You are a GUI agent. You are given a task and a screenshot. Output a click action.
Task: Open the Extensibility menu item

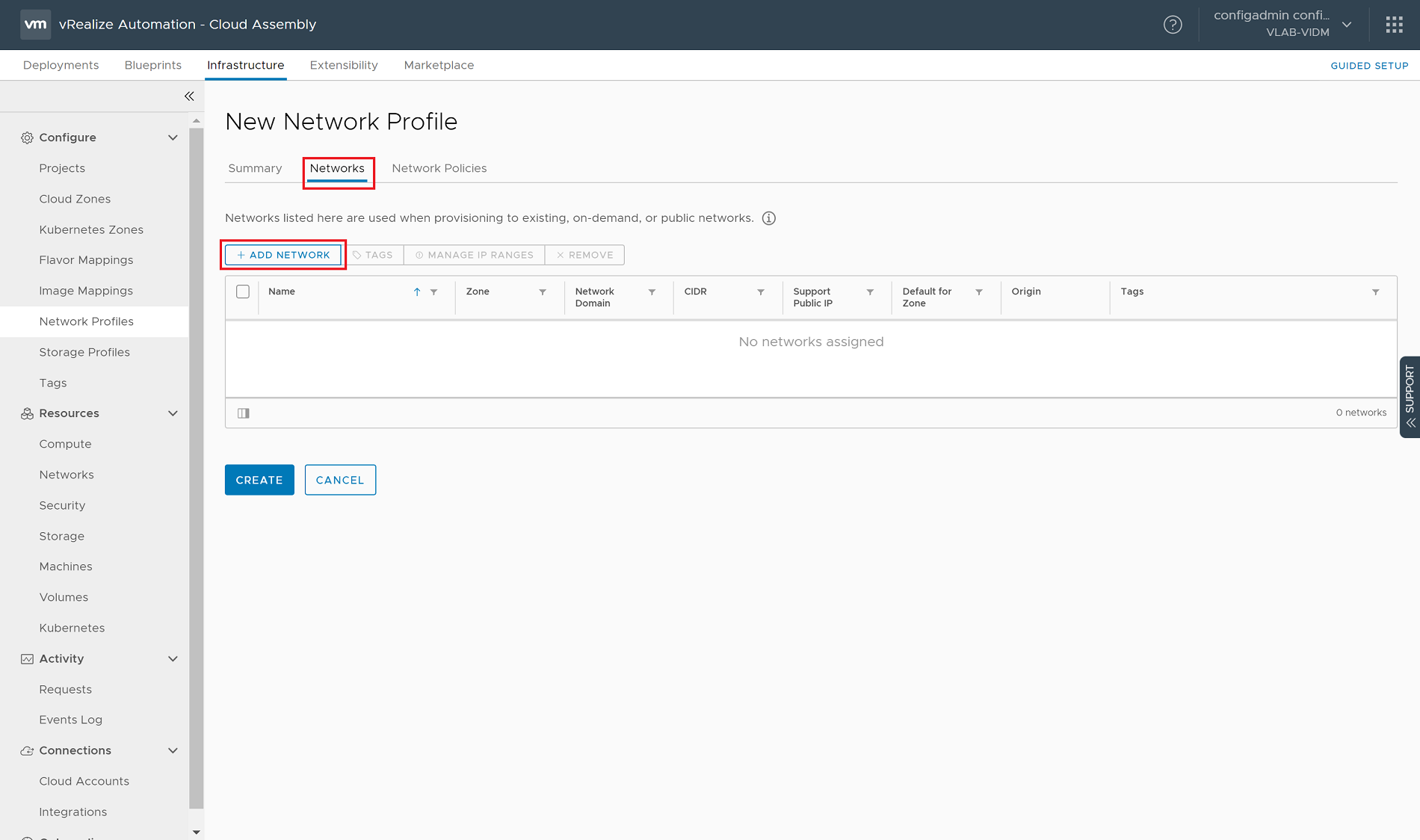[343, 65]
